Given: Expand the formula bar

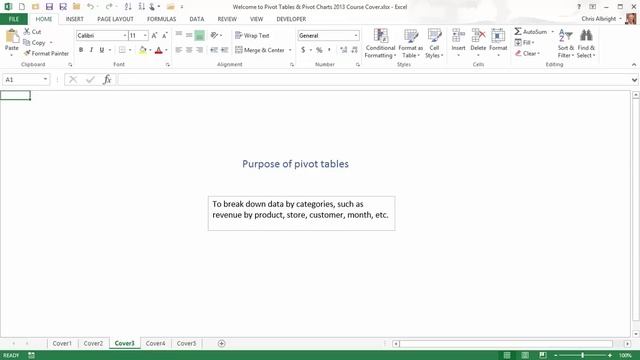Looking at the screenshot, I should pos(634,80).
